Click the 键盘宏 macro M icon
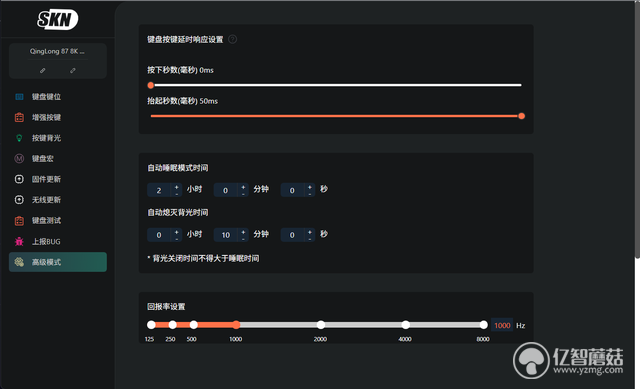This screenshot has height=389, width=640. pyautogui.click(x=19, y=158)
